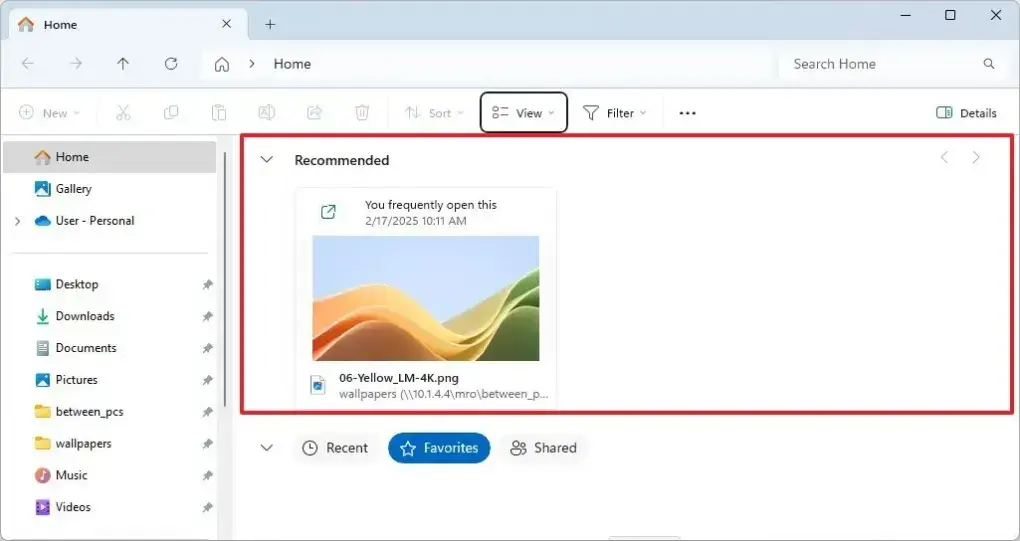
Task: Click the open-in-new icon on recommended card
Action: [x=329, y=212]
